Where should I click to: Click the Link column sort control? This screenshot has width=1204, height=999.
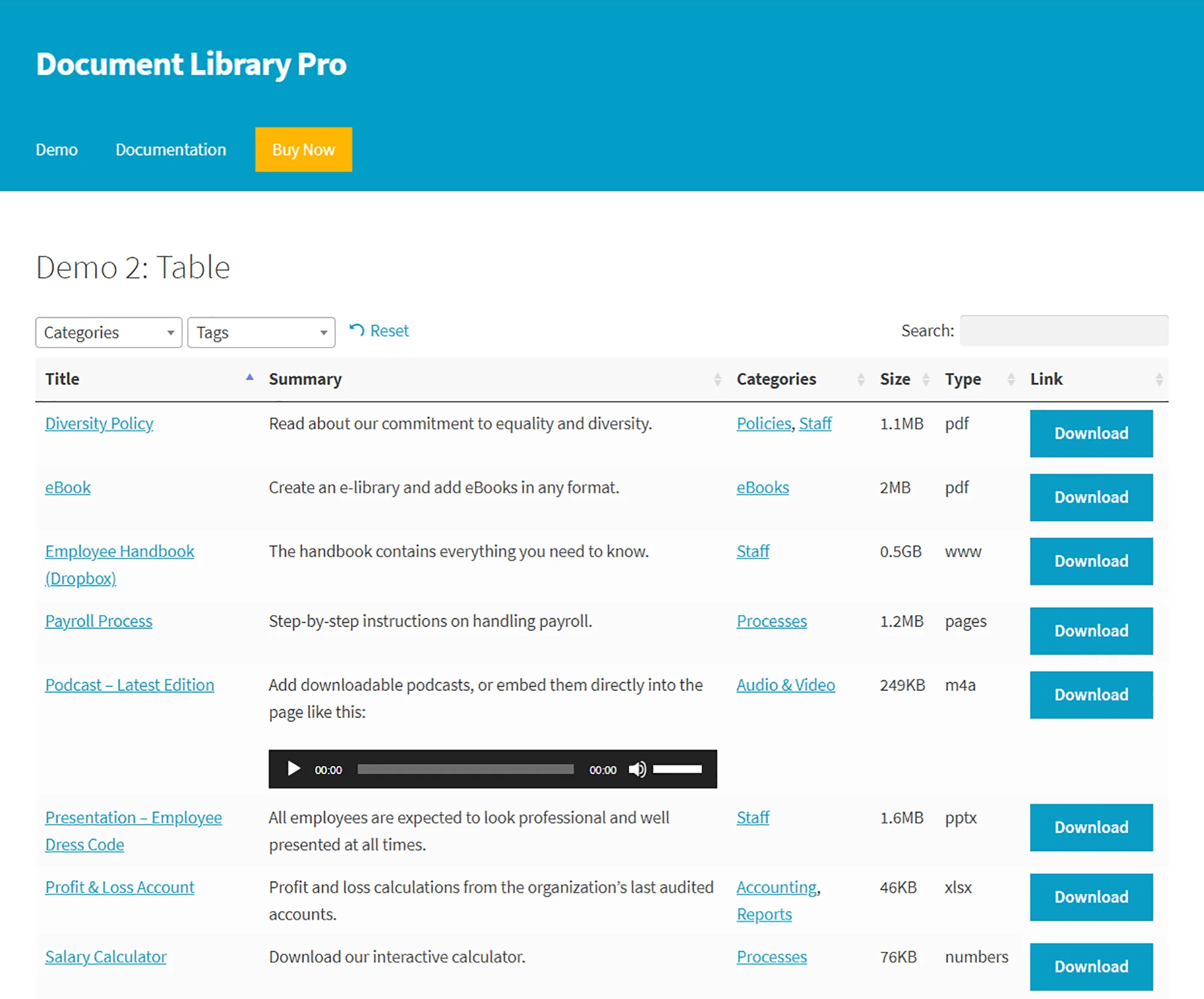coord(1160,379)
